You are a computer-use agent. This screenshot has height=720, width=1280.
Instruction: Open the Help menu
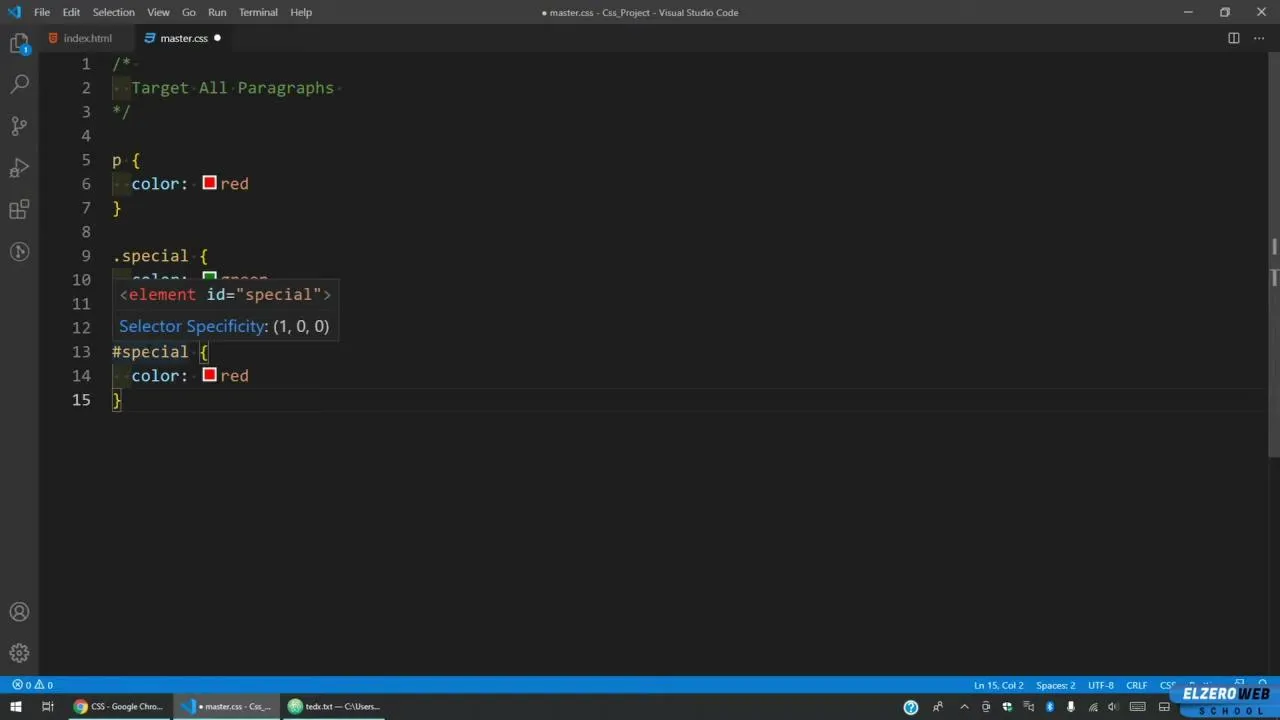coord(301,12)
